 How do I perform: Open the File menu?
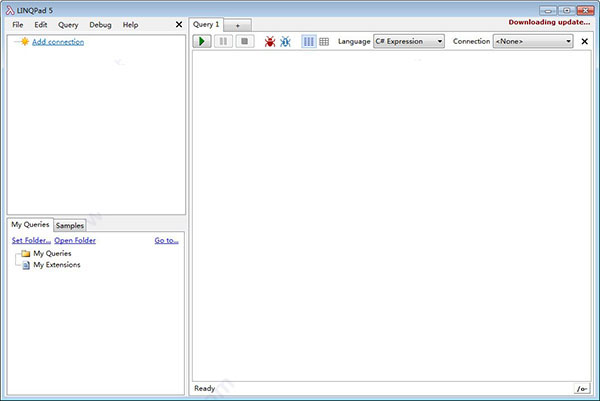[x=18, y=25]
